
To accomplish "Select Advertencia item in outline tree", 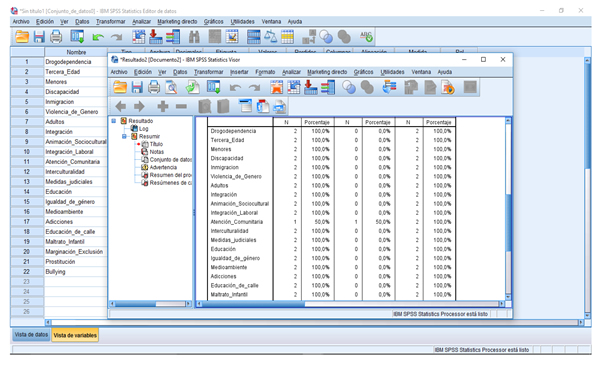I will (x=163, y=167).
